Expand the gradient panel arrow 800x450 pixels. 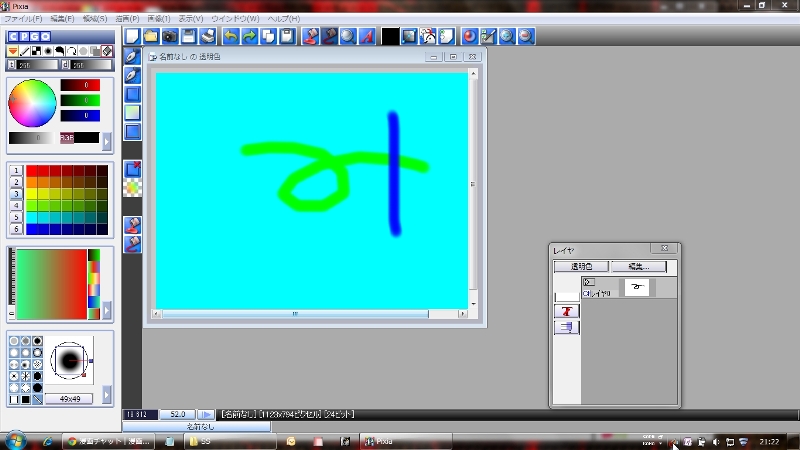point(106,310)
